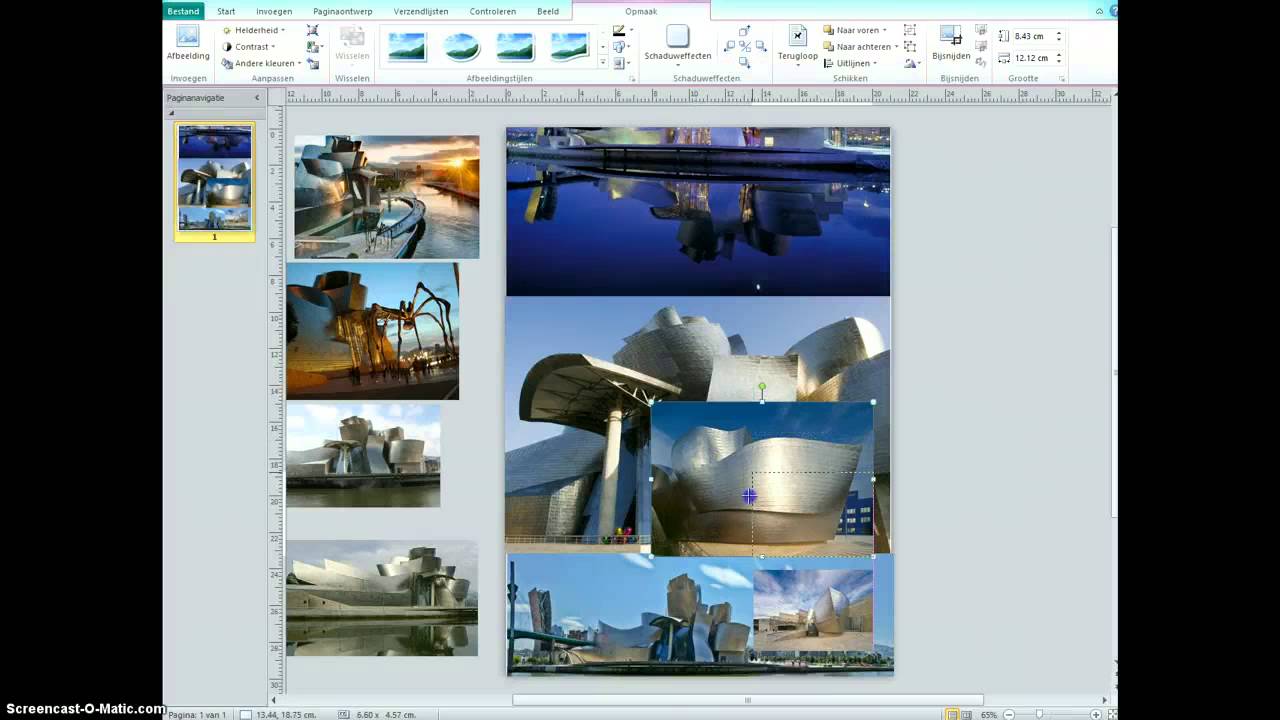Open the Andere kleuren recolor dropdown
Image resolution: width=1280 pixels, height=720 pixels.
pos(262,63)
